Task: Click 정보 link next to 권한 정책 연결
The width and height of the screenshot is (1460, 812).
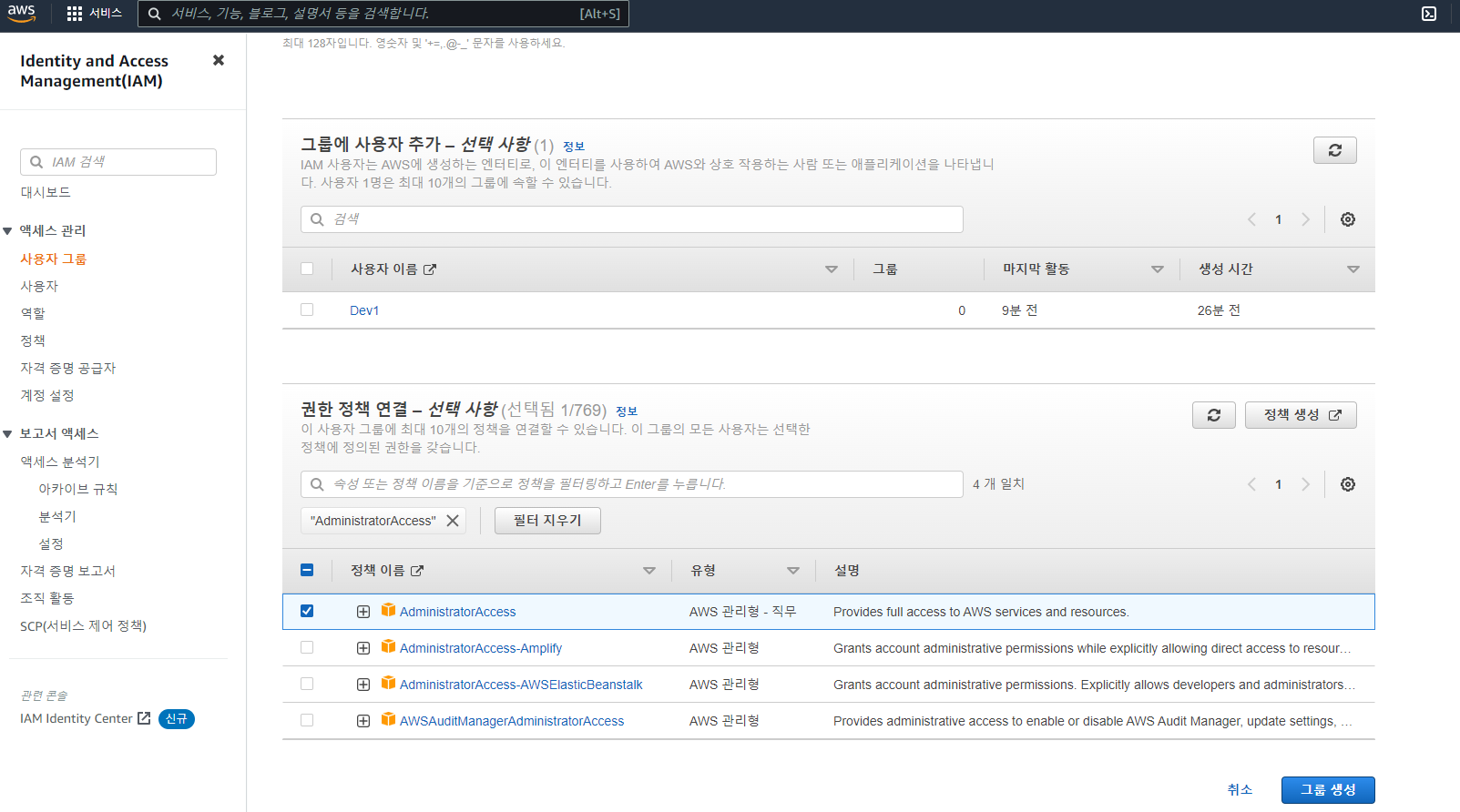Action: [x=627, y=411]
